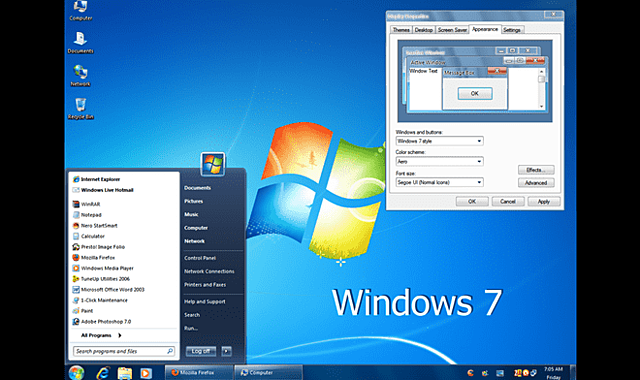Click the monitor icon in the system tray

[500, 373]
